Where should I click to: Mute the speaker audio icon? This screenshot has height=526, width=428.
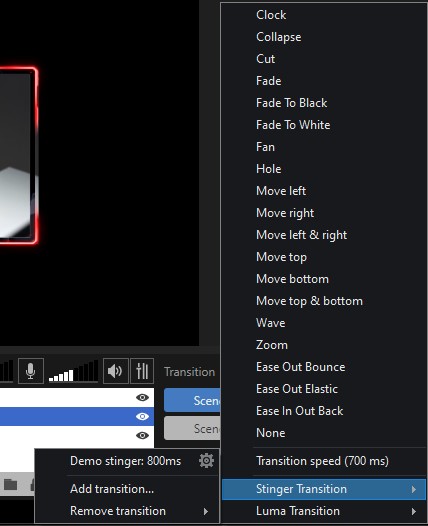click(115, 371)
